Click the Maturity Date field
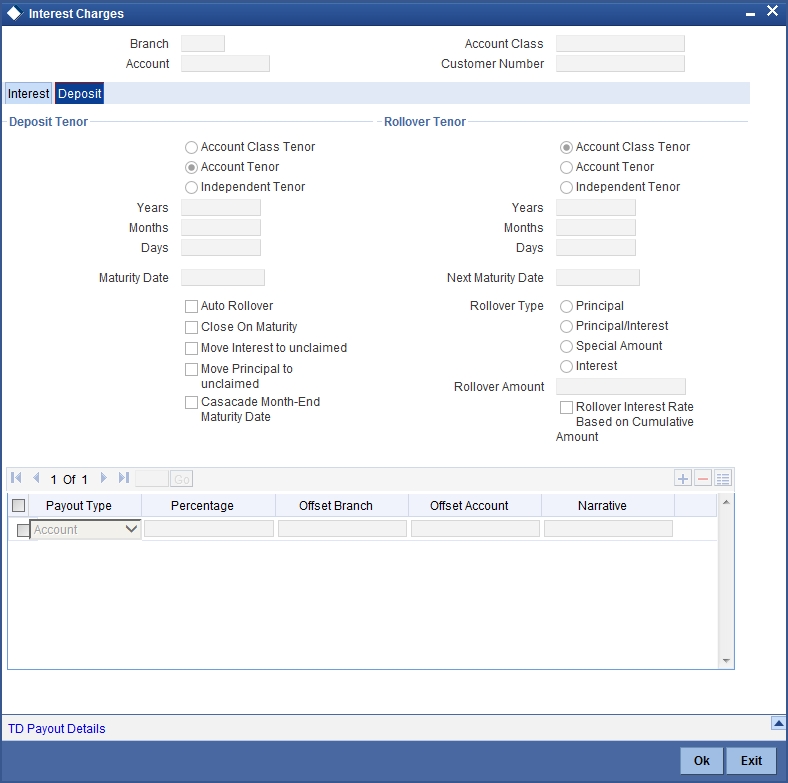The height and width of the screenshot is (783, 788). [x=223, y=278]
